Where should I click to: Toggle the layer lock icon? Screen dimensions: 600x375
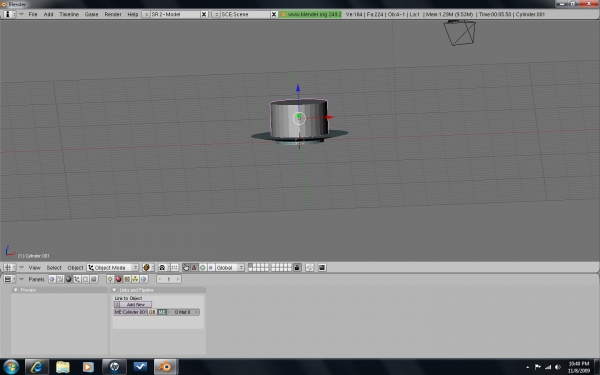tap(297, 267)
